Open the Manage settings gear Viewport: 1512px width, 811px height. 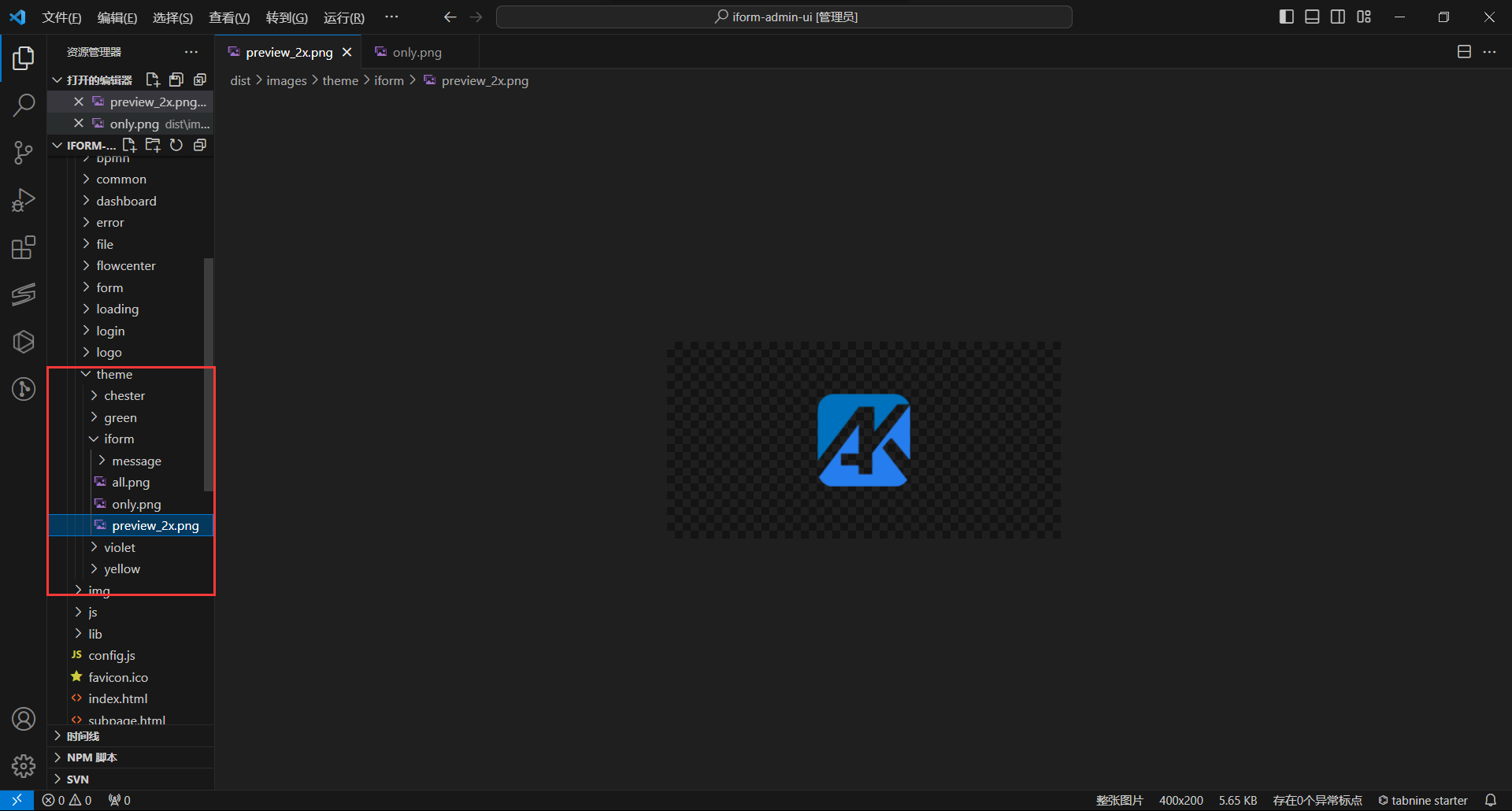coord(24,766)
